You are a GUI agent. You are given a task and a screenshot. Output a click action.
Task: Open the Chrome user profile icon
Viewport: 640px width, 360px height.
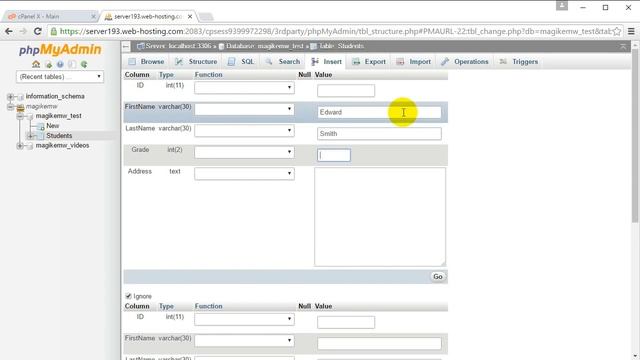point(562,5)
